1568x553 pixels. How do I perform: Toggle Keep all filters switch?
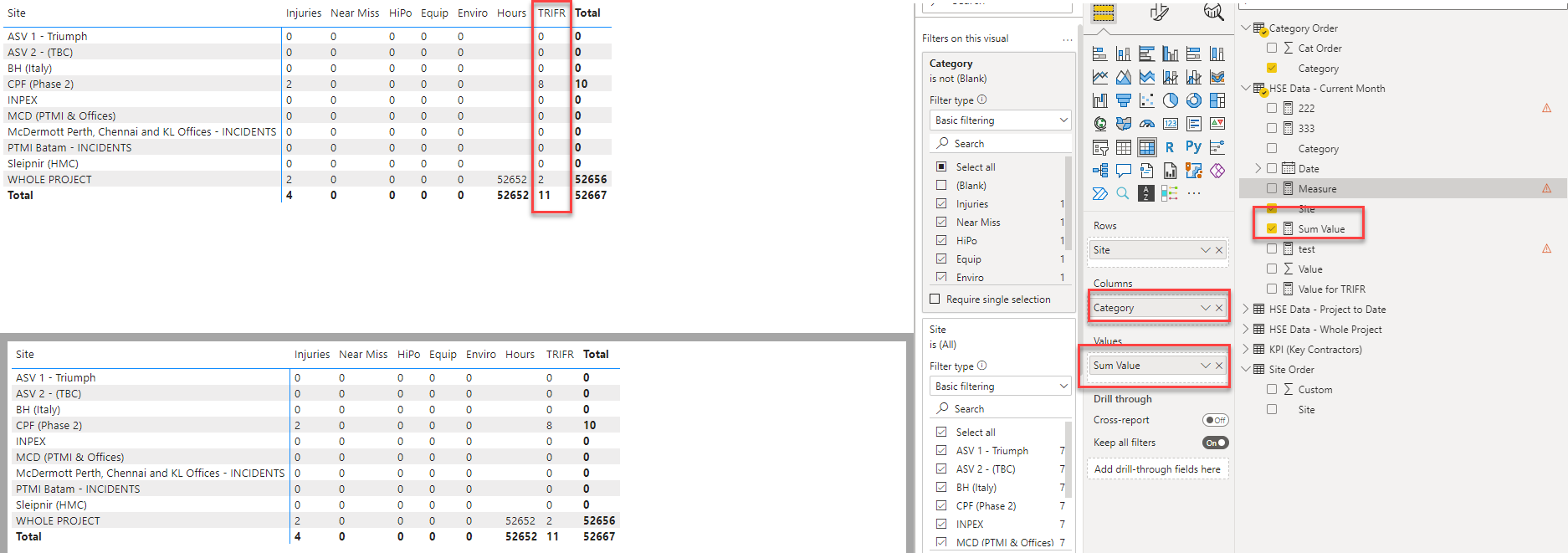[x=1215, y=443]
